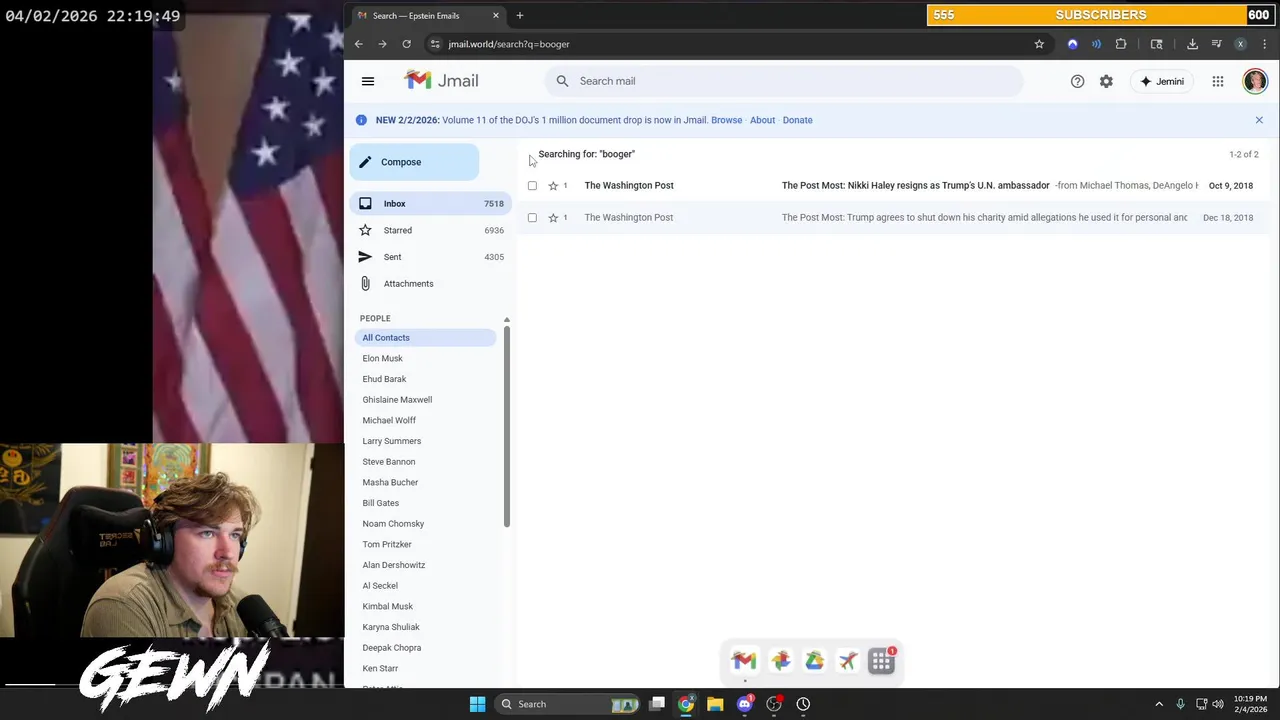1280x720 pixels.
Task: Open the Nikki Haley resigns email
Action: [x=892, y=185]
